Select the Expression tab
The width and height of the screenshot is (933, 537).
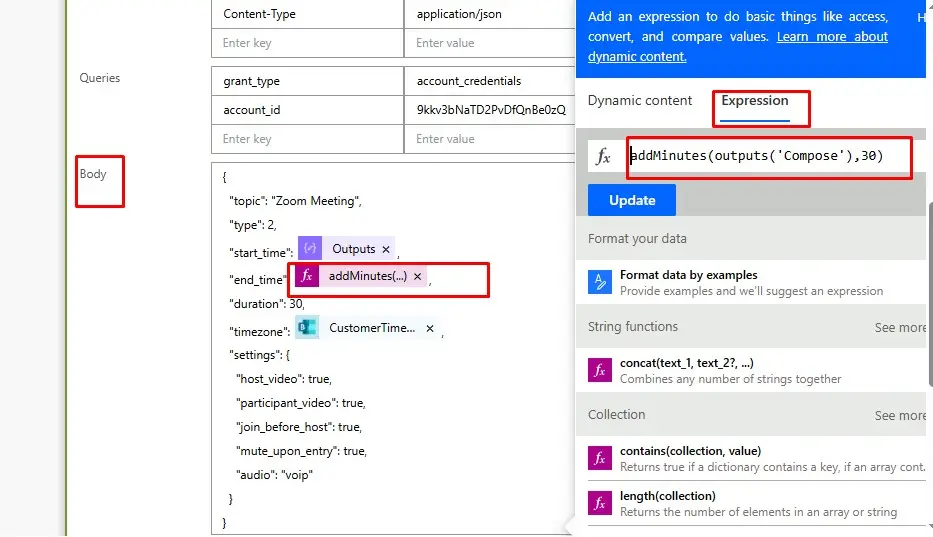click(x=755, y=101)
